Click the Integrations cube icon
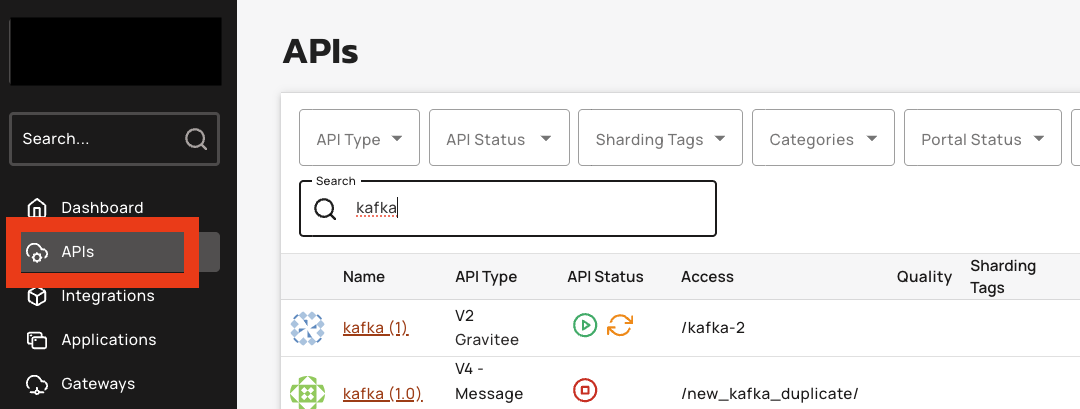The height and width of the screenshot is (409, 1080). pos(37,296)
